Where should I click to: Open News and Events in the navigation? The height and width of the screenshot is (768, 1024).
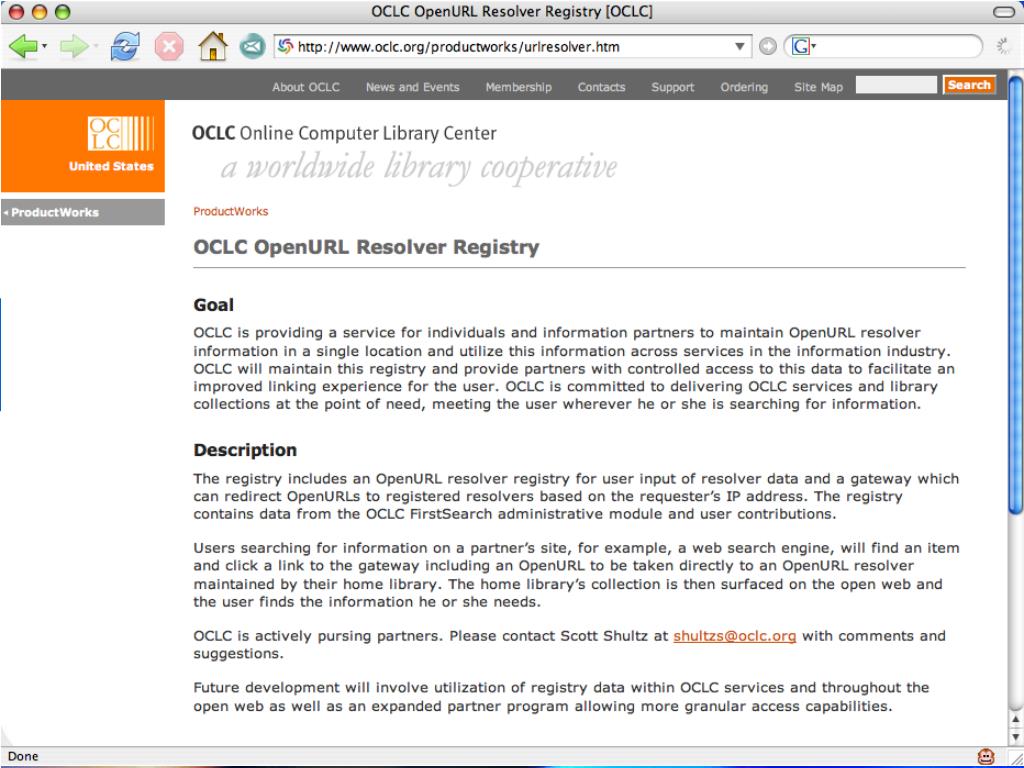pyautogui.click(x=412, y=87)
